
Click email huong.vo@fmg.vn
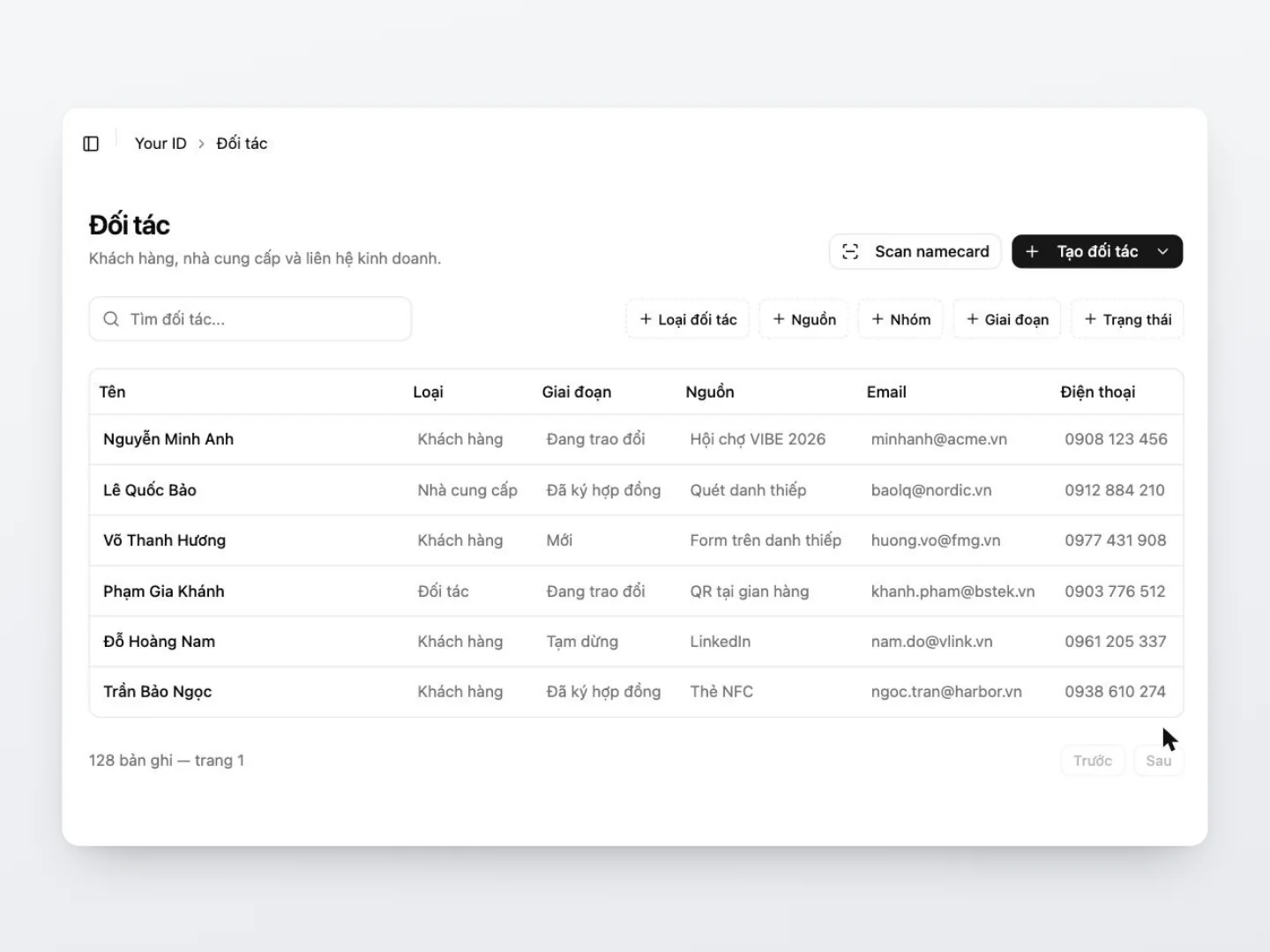(x=936, y=540)
